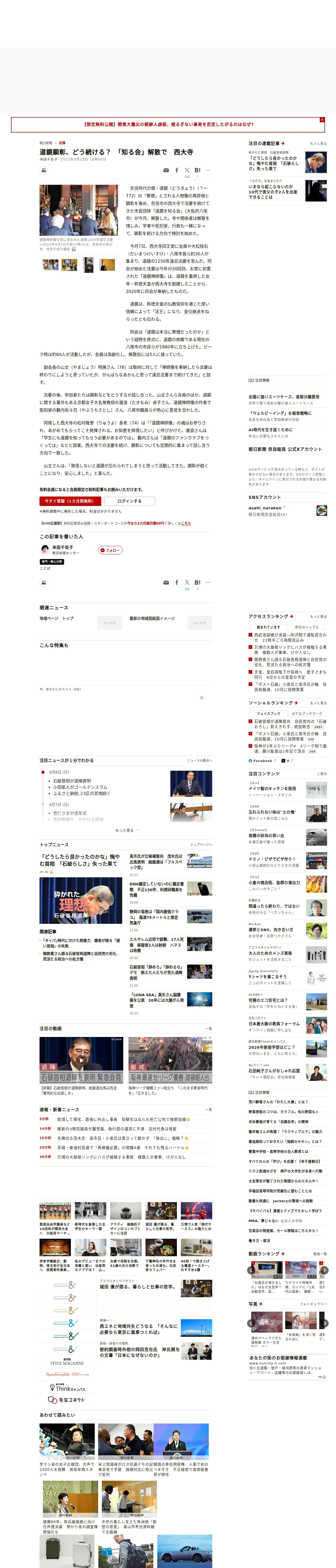Click the enlarge-image icon in the photo caption
Viewport: 336px width, 1568px height.
pyautogui.click(x=74, y=249)
